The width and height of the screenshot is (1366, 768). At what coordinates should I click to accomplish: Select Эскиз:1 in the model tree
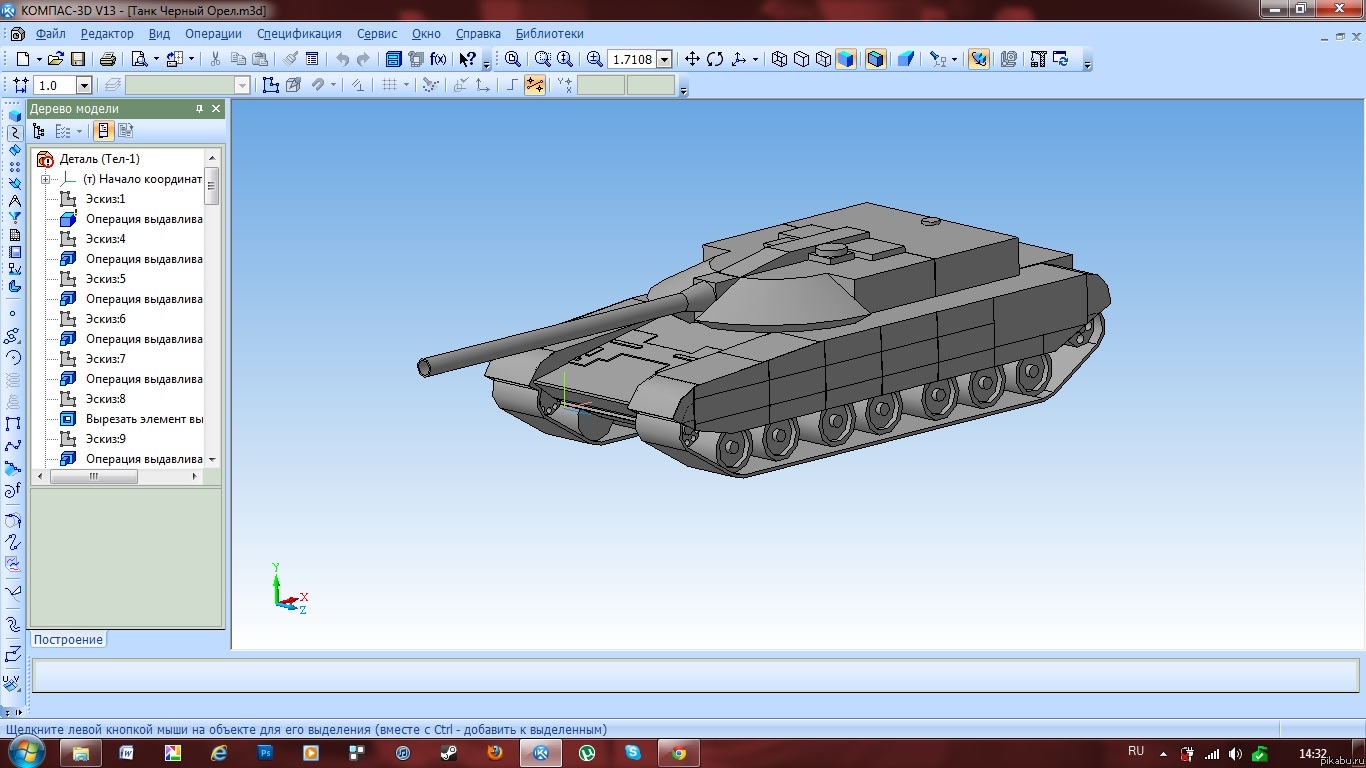coord(105,199)
